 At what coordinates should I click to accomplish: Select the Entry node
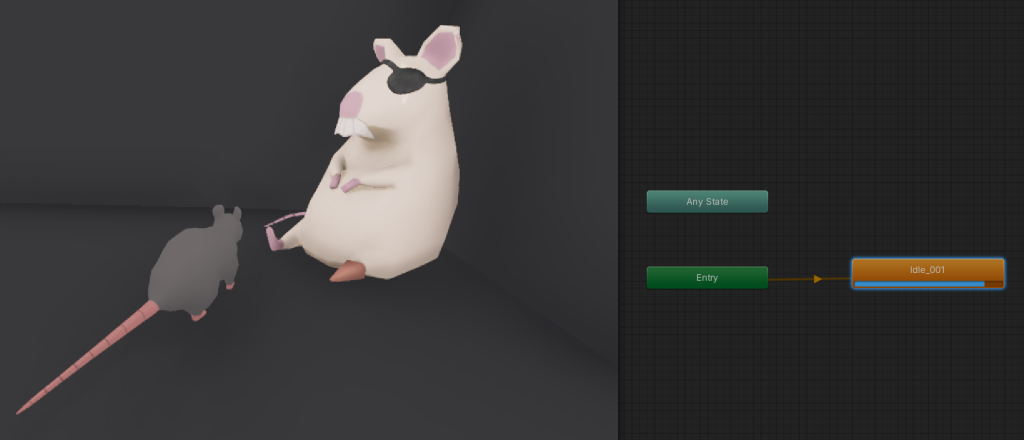pos(707,277)
